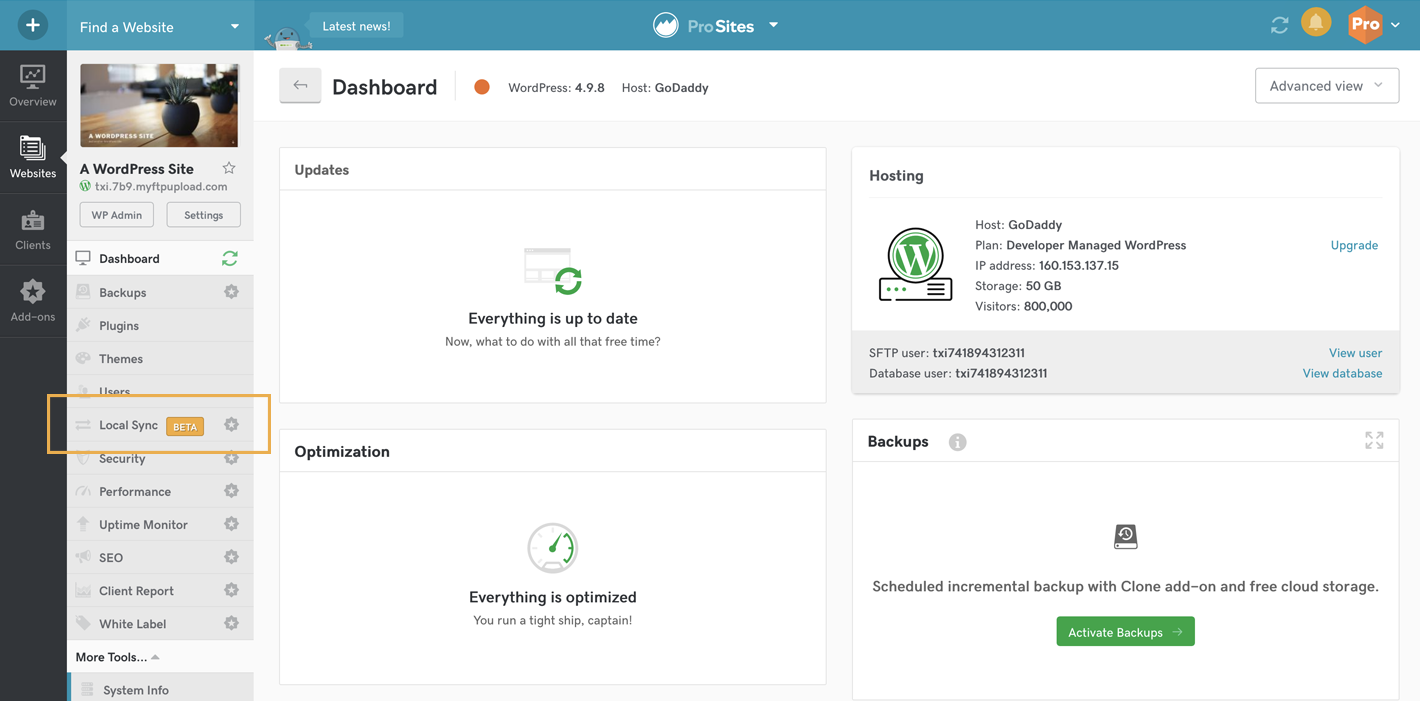Open the Find a Website dropdown
This screenshot has height=701, width=1420.
click(x=160, y=27)
